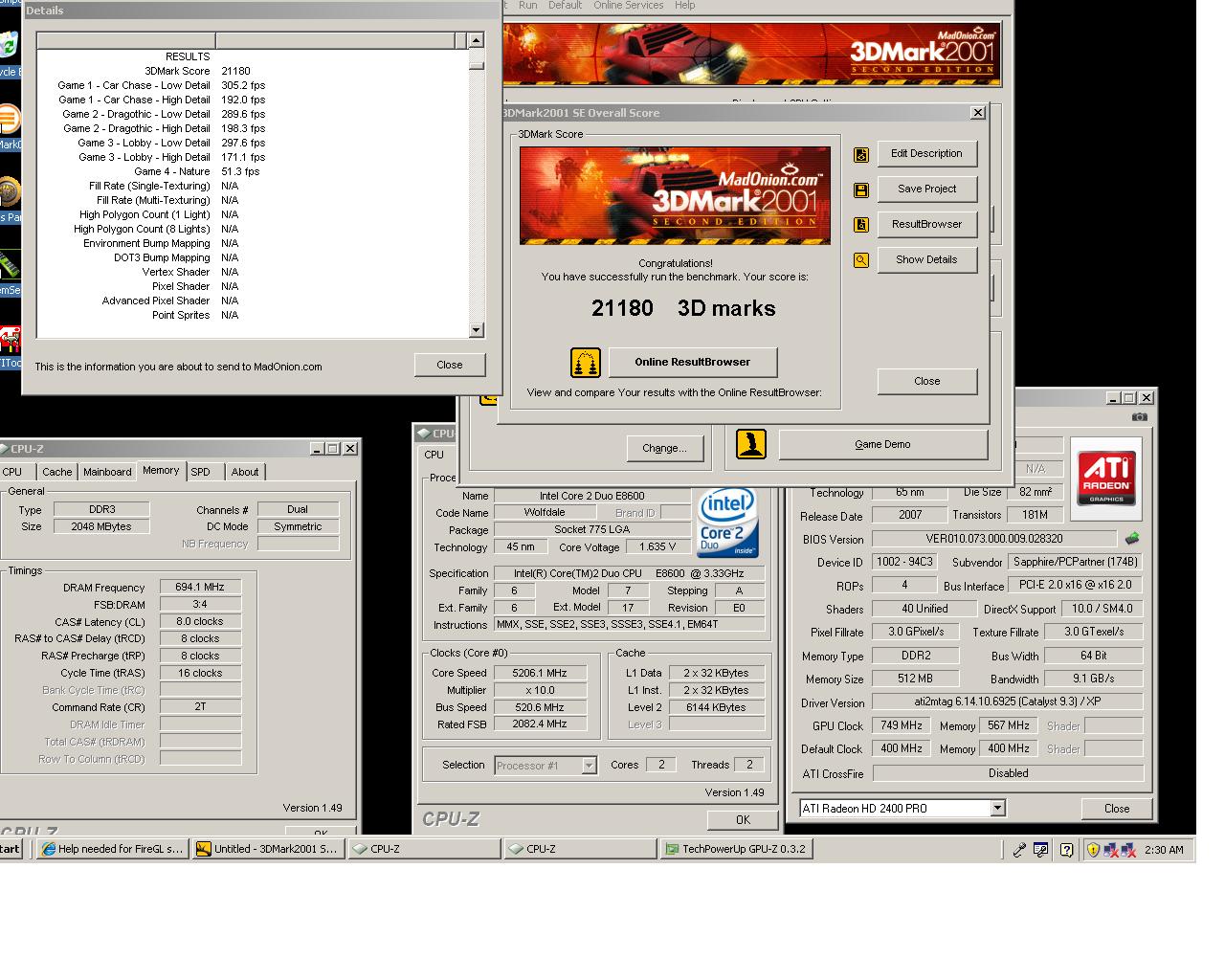Open the Online Services menu in 3DMark

[628, 6]
